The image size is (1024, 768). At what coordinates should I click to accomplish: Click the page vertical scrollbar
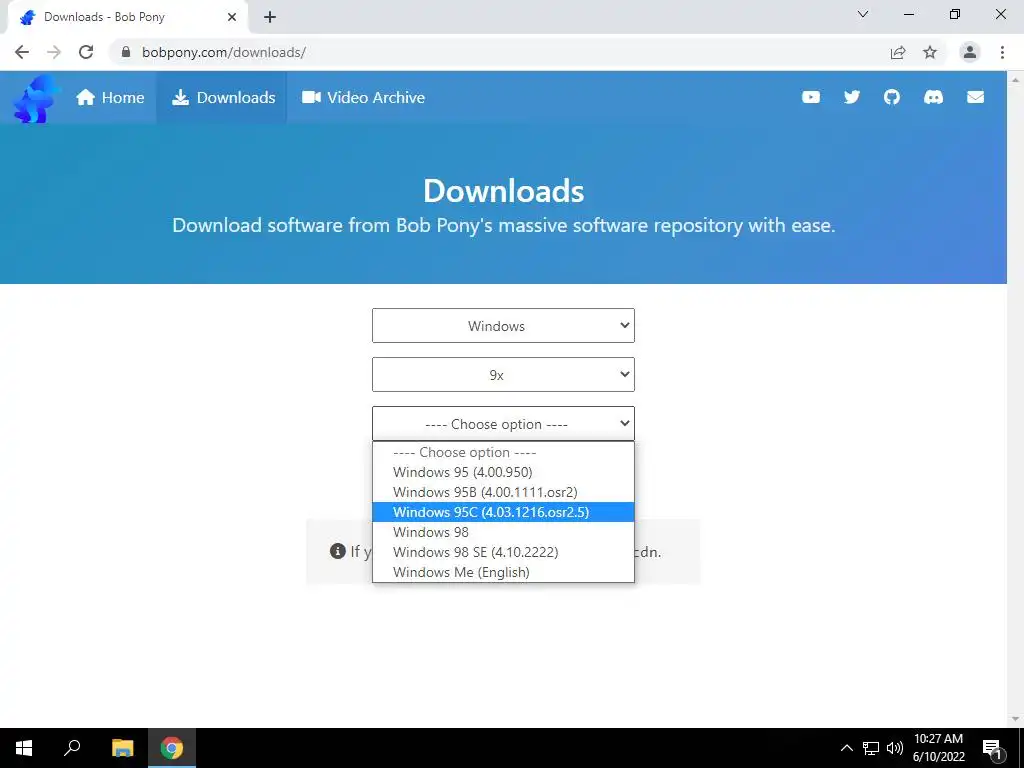click(x=1015, y=399)
